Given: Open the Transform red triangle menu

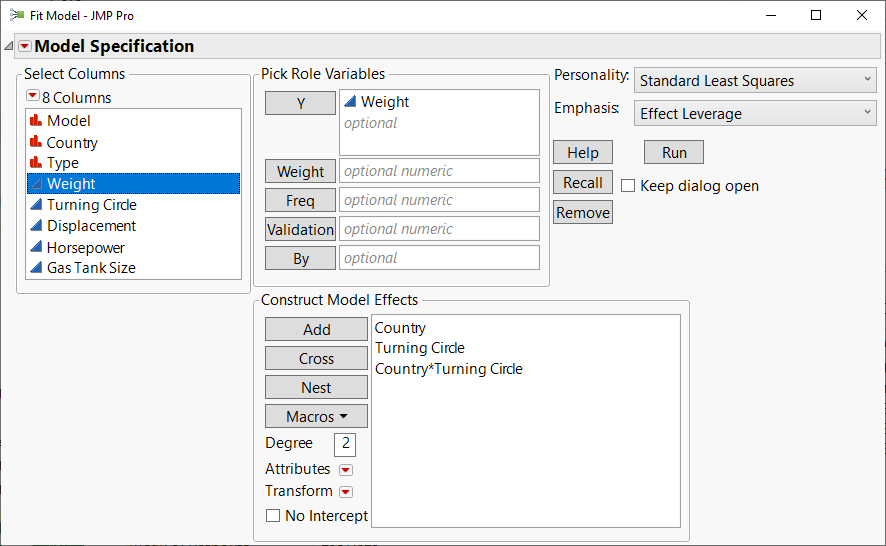Looking at the screenshot, I should tap(346, 492).
